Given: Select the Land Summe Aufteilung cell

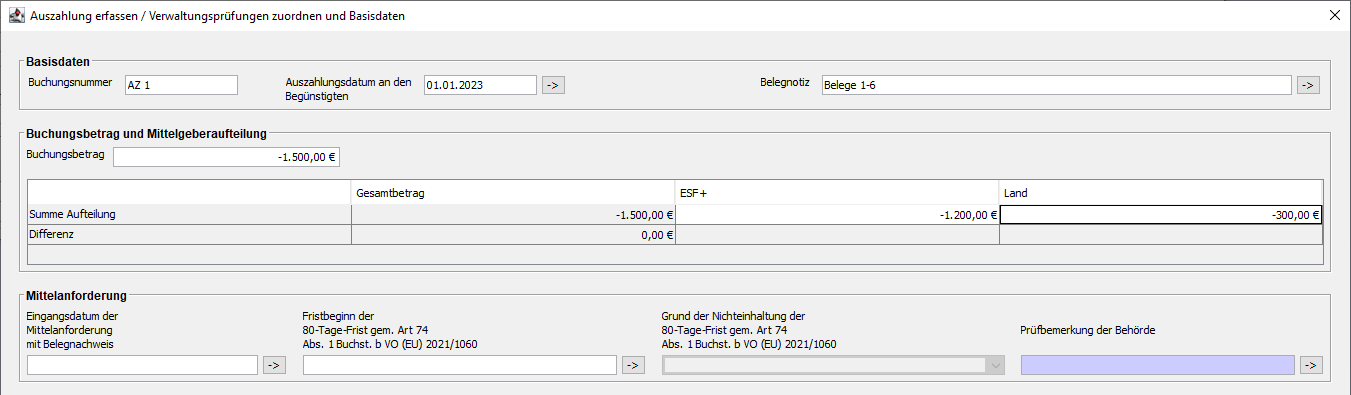Looking at the screenshot, I should (x=1161, y=214).
